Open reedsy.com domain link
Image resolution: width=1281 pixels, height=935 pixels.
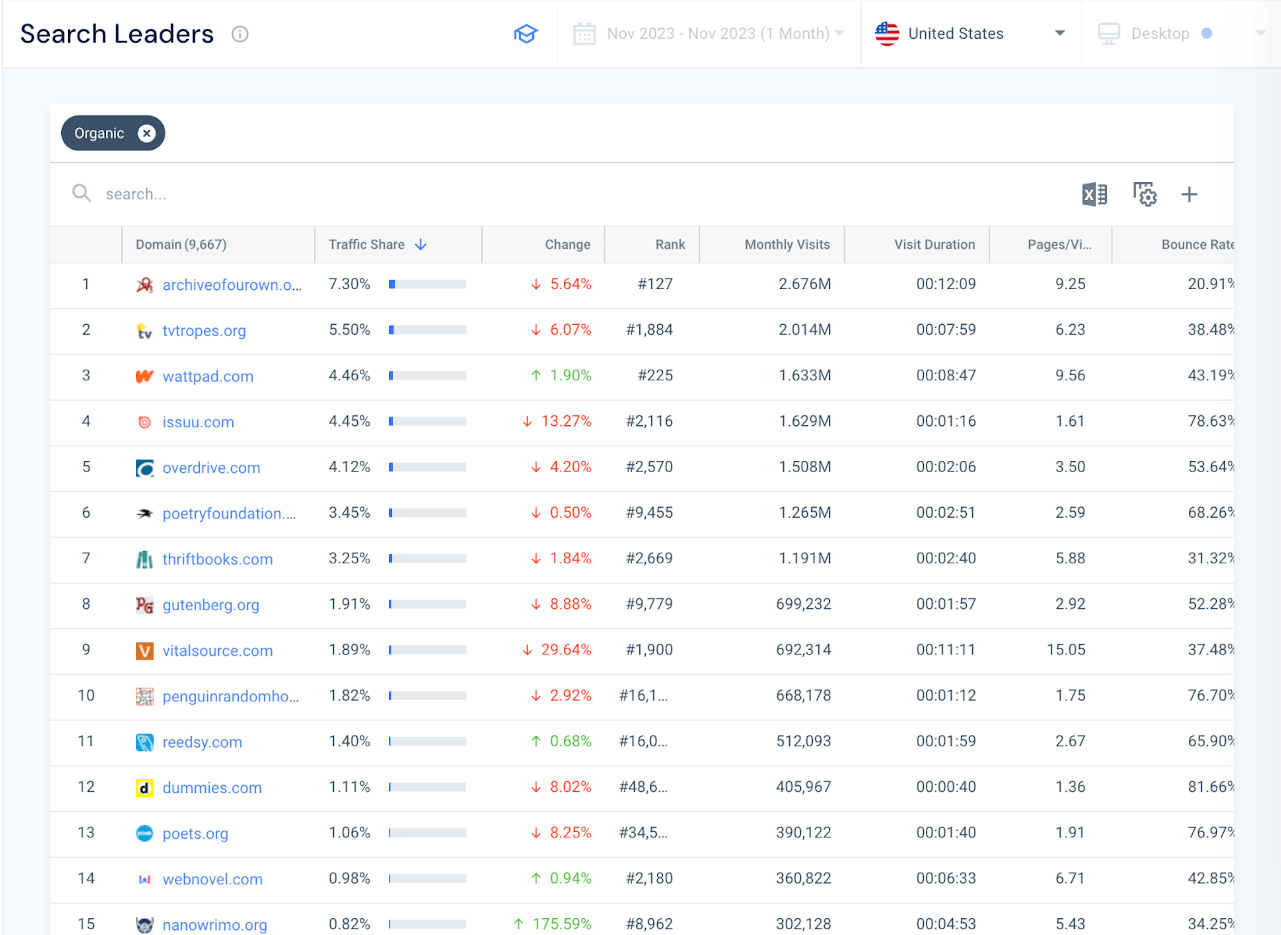(202, 742)
